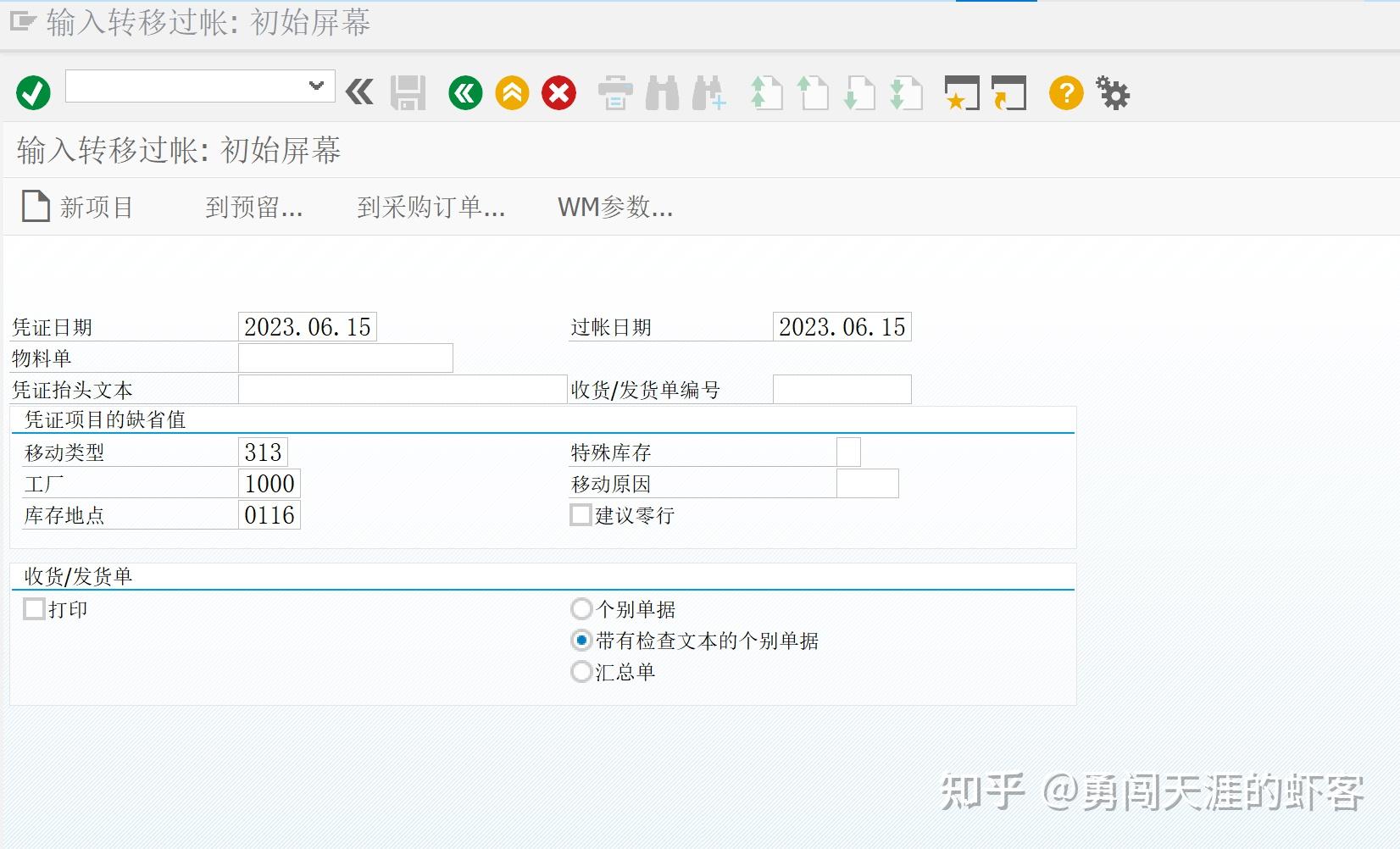Click the green checkmark to confirm entry
The height and width of the screenshot is (849, 1400).
click(31, 93)
